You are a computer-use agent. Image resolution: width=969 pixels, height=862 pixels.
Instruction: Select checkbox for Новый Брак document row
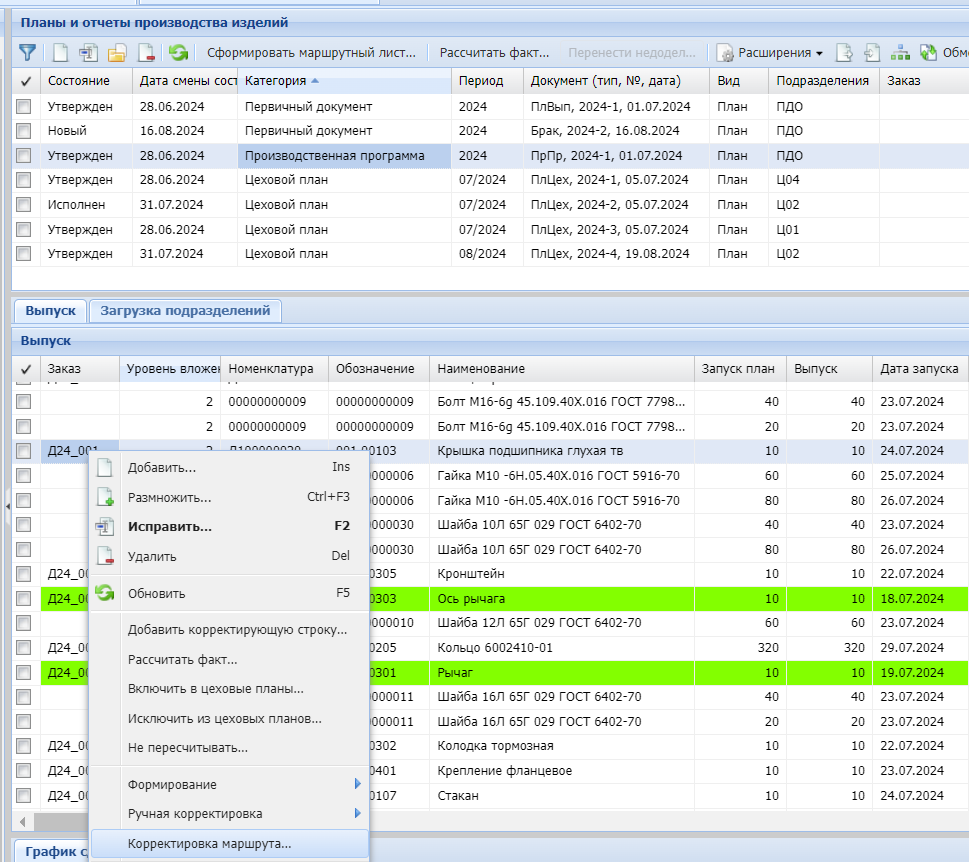24,131
